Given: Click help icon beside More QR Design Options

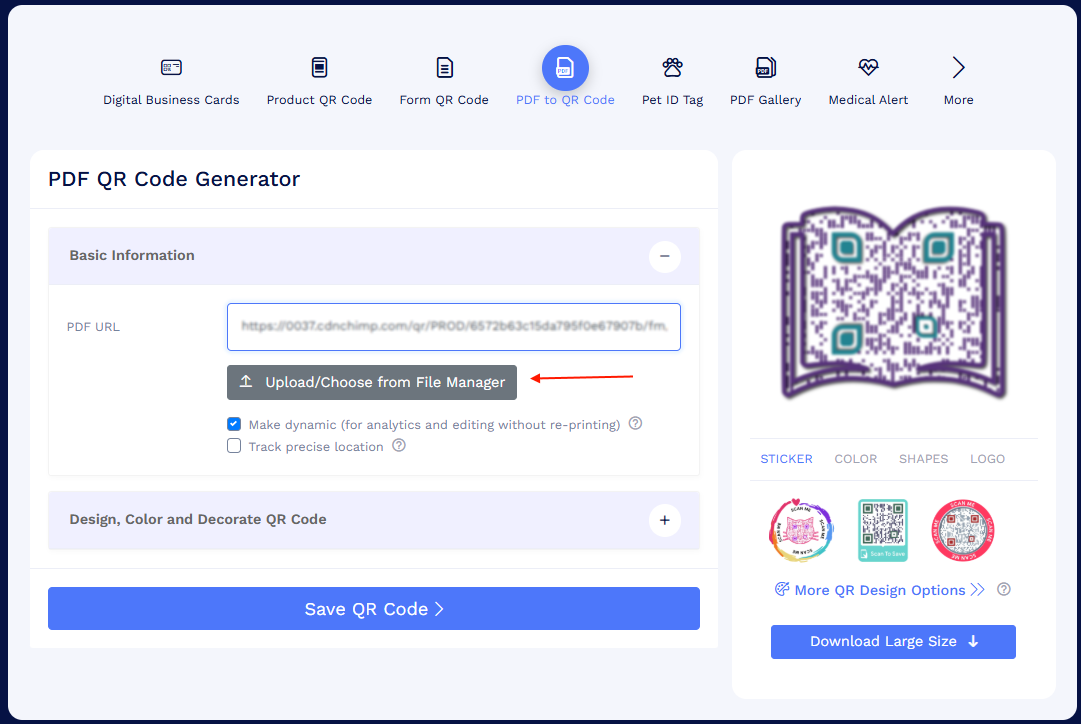Looking at the screenshot, I should point(1004,590).
